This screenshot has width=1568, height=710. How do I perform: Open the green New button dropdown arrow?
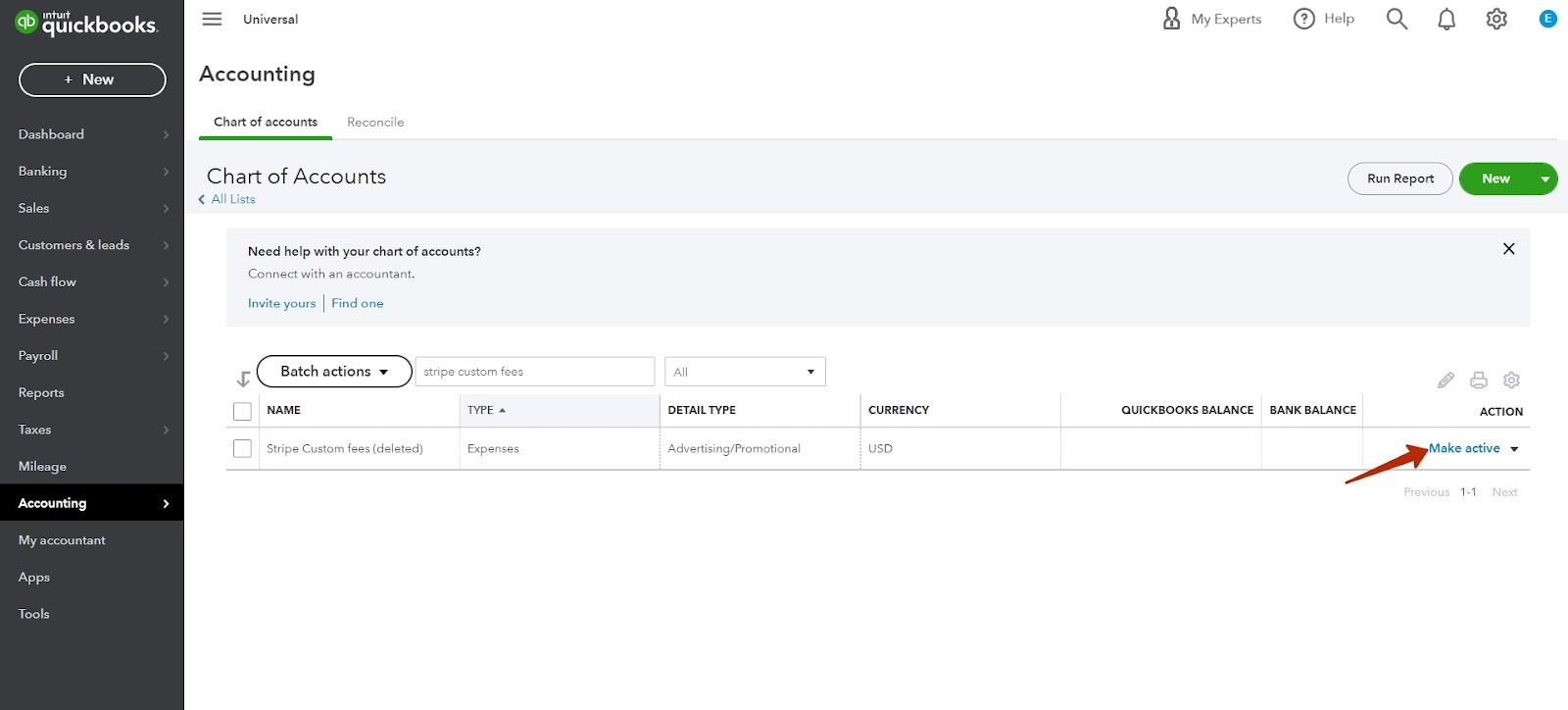[x=1545, y=178]
